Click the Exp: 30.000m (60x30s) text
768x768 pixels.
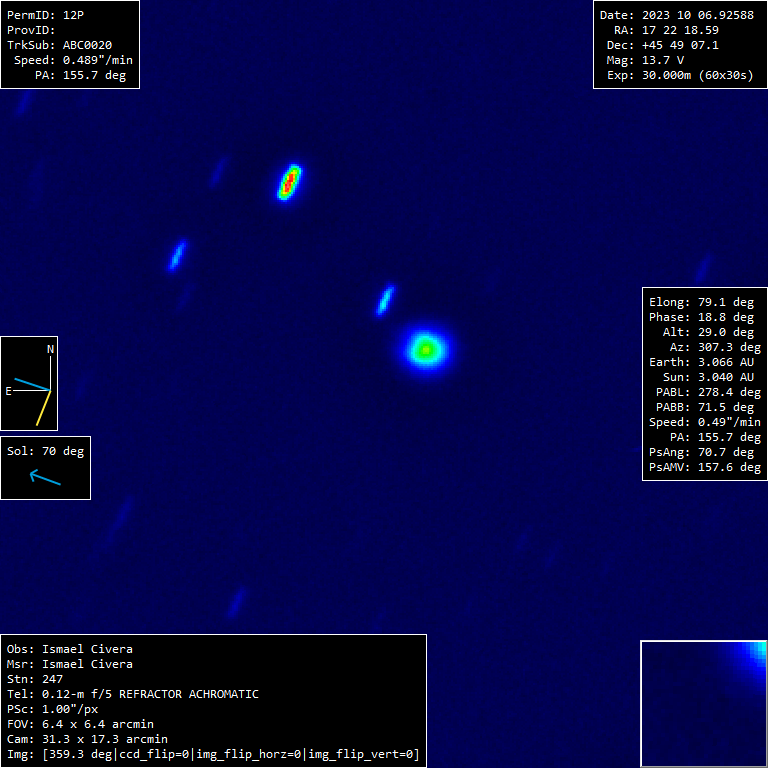coord(680,75)
